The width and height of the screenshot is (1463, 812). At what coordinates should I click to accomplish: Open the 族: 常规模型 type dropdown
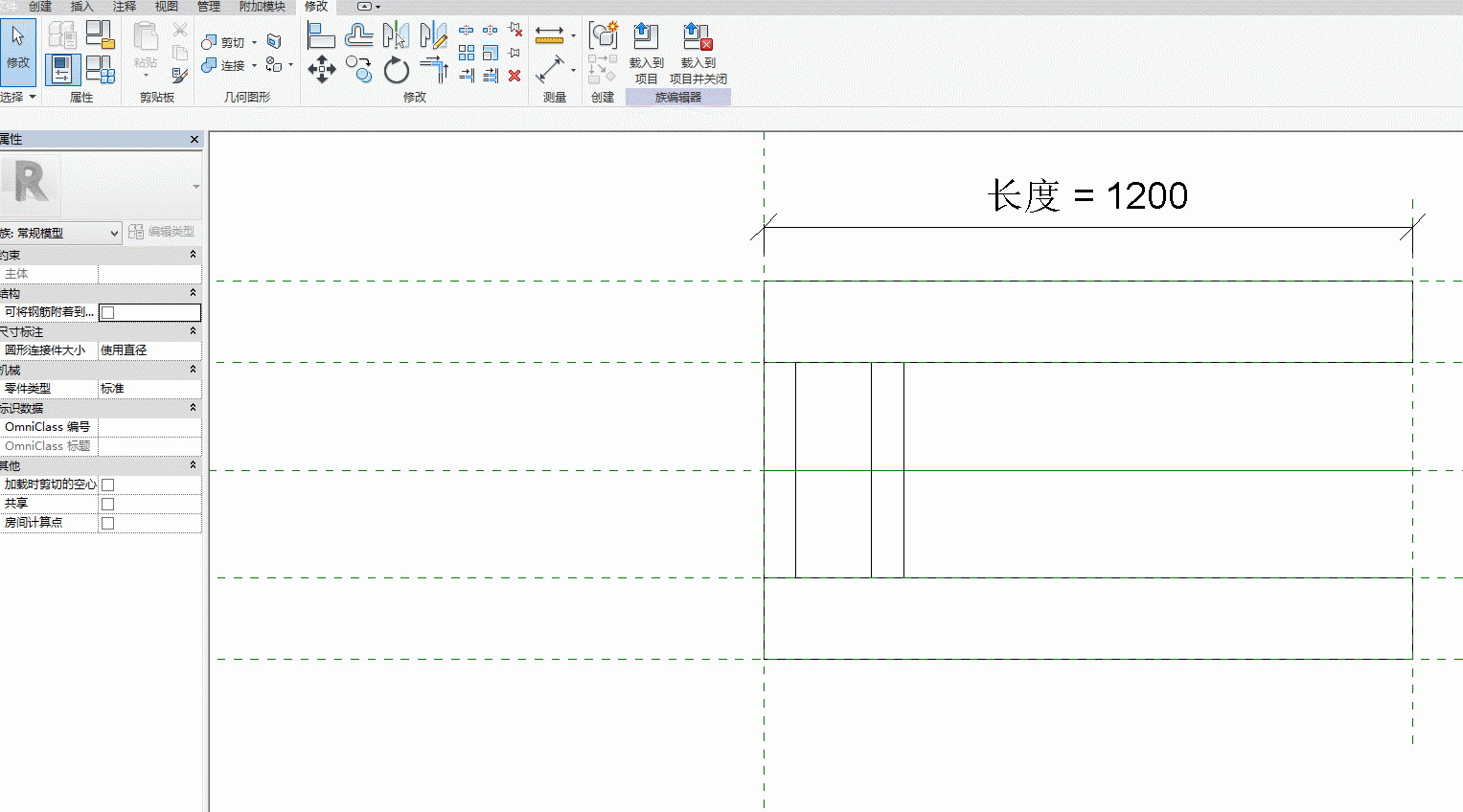(x=60, y=233)
